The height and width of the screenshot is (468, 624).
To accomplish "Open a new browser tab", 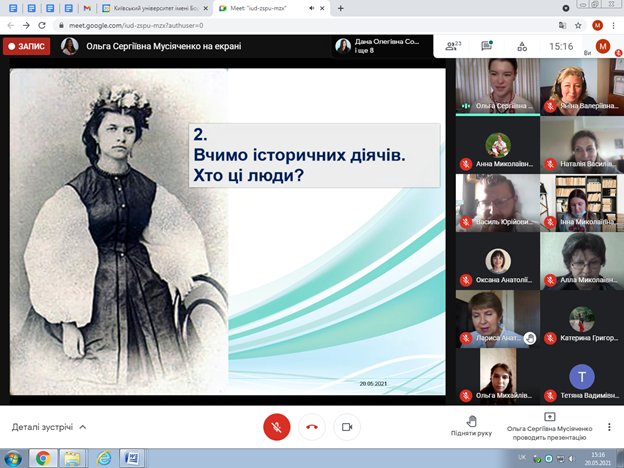I will pyautogui.click(x=341, y=8).
